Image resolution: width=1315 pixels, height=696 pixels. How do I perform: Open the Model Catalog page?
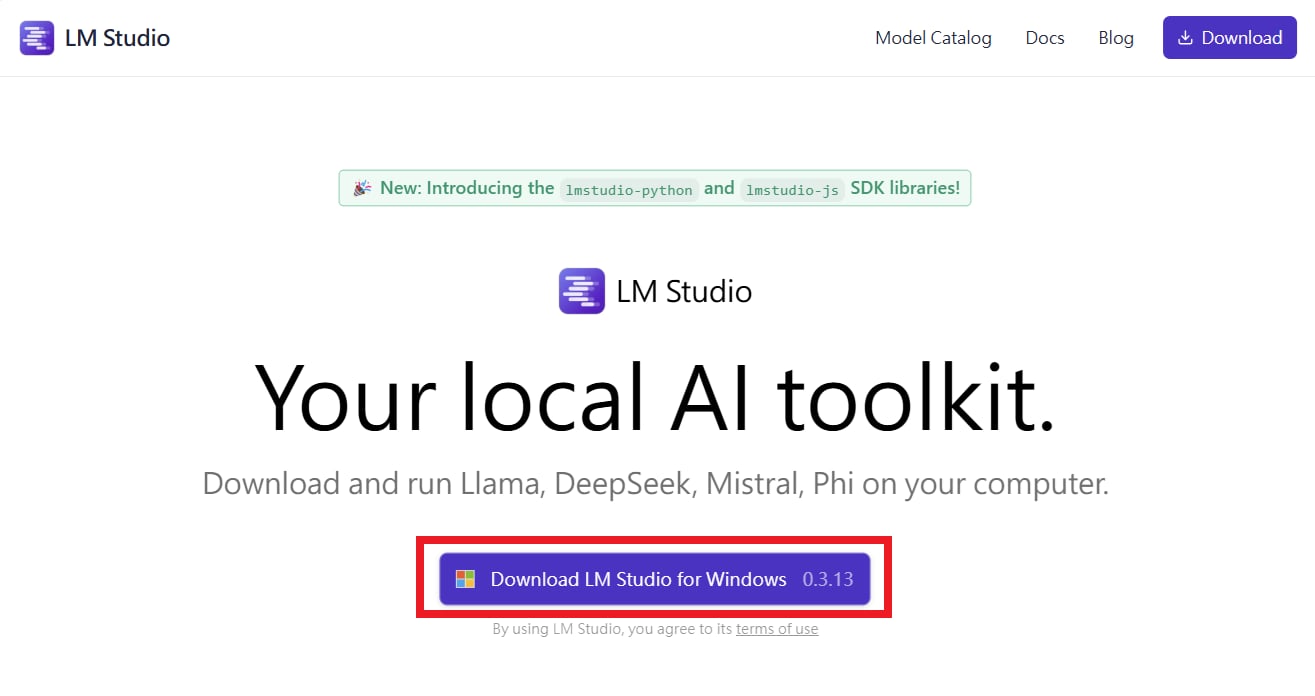[x=933, y=38]
